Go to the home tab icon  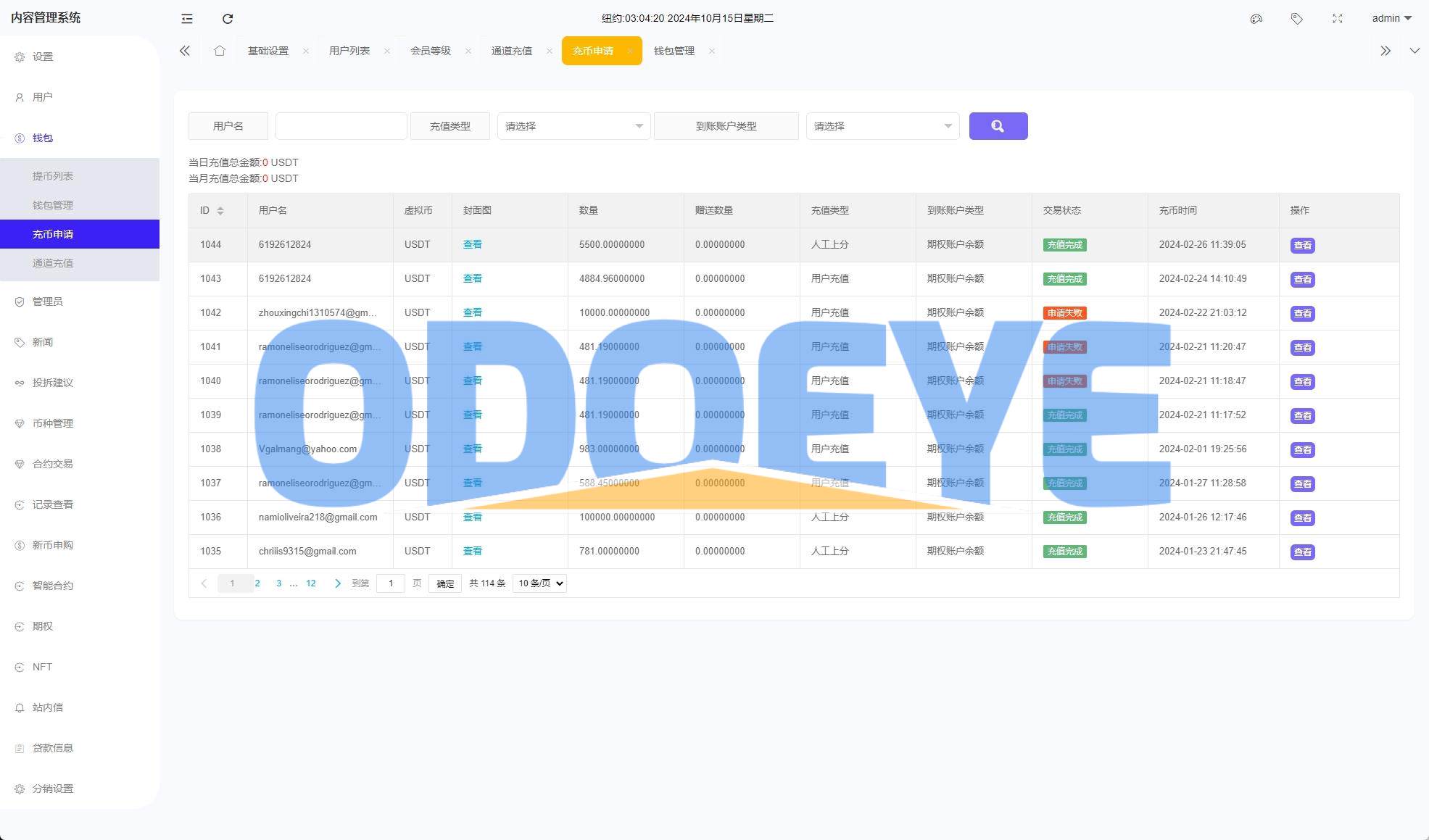[x=220, y=51]
